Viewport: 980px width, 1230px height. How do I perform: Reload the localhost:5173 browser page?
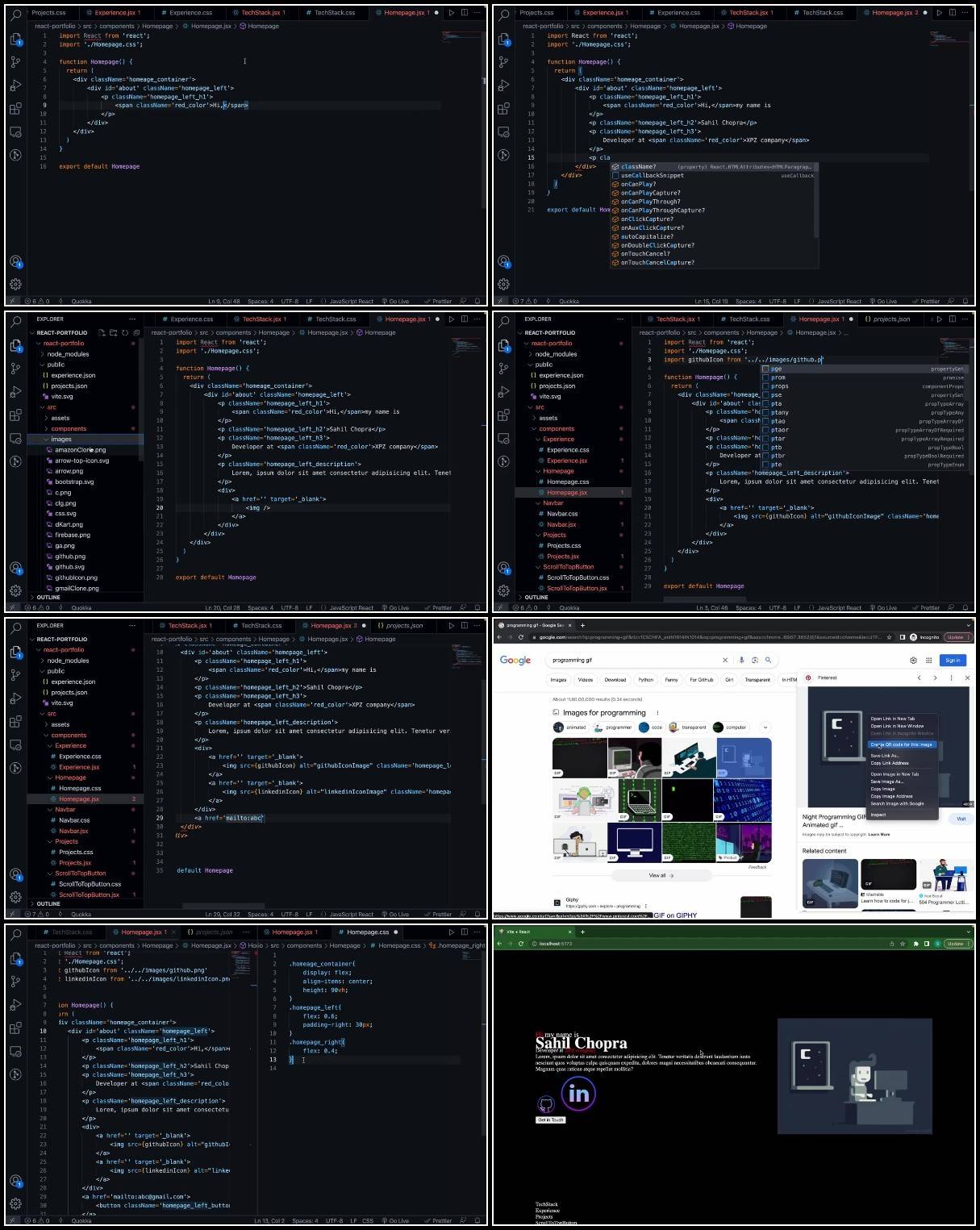click(x=521, y=943)
